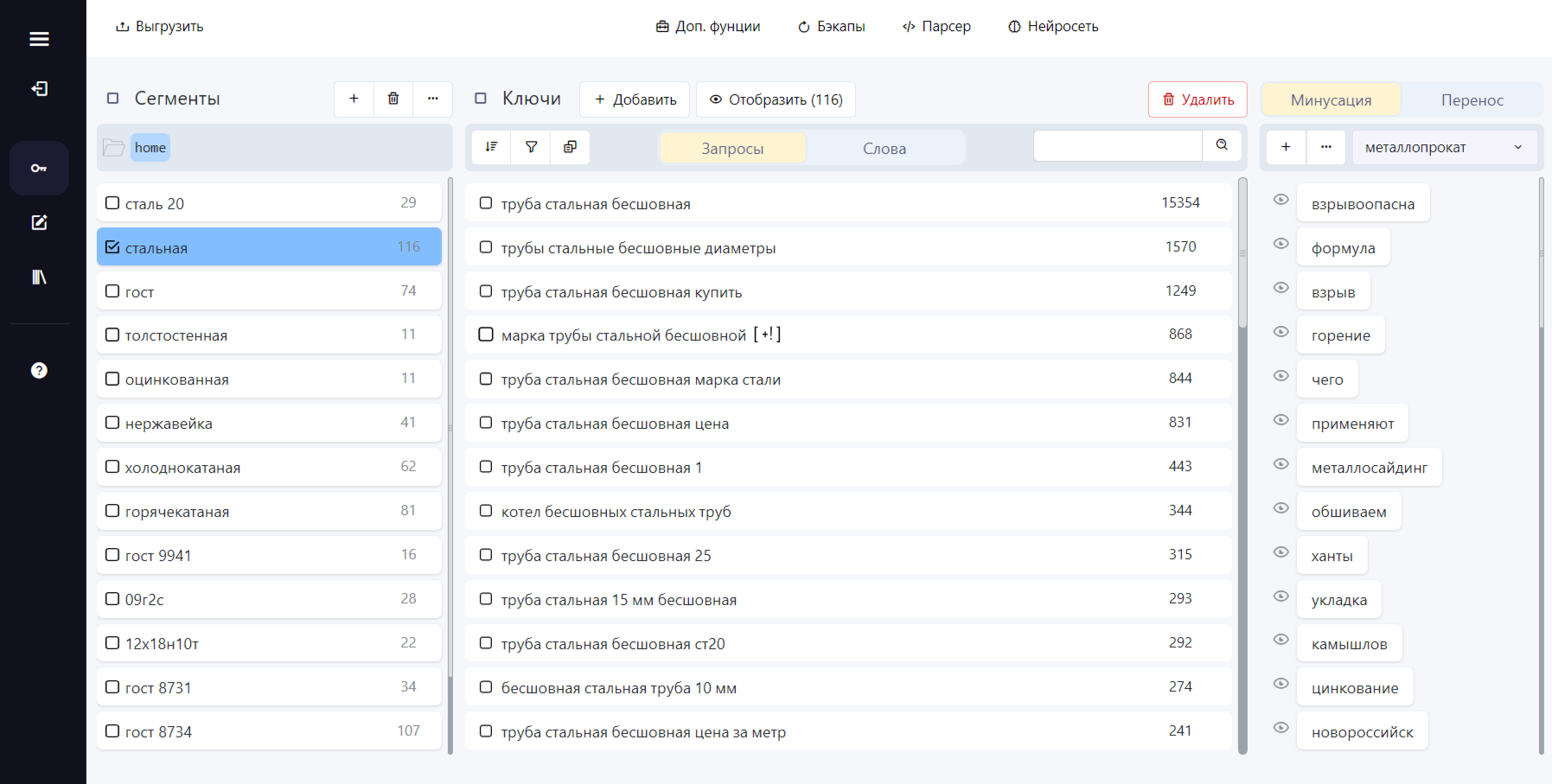The width and height of the screenshot is (1552, 784).
Task: Tick the select-all Ключи checkbox
Action: tap(481, 99)
